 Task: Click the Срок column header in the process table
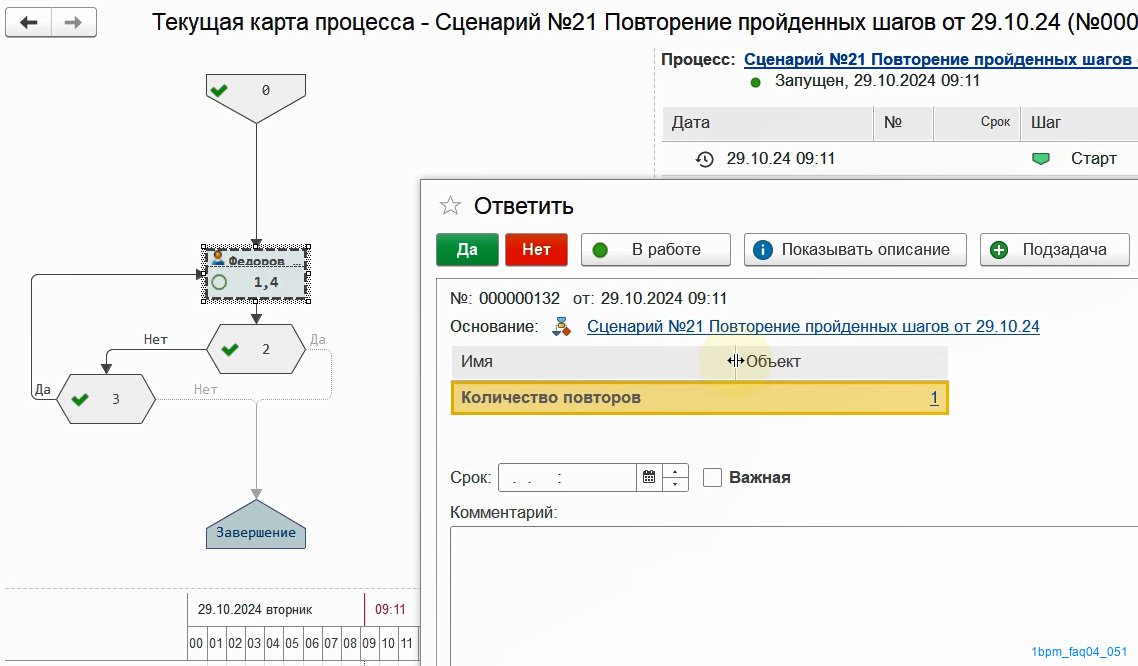point(977,123)
